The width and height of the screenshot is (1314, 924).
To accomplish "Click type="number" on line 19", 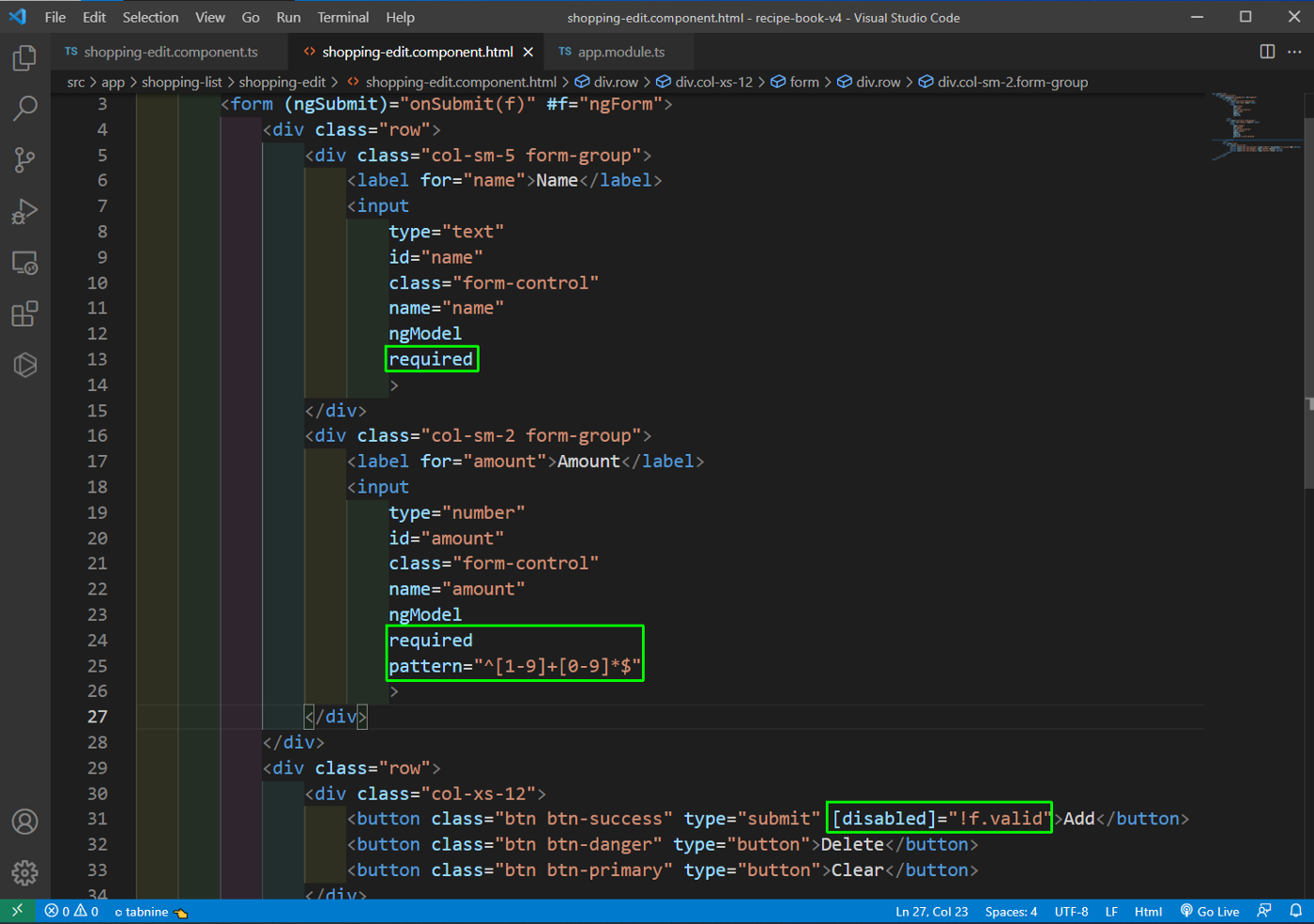I will pyautogui.click(x=457, y=513).
